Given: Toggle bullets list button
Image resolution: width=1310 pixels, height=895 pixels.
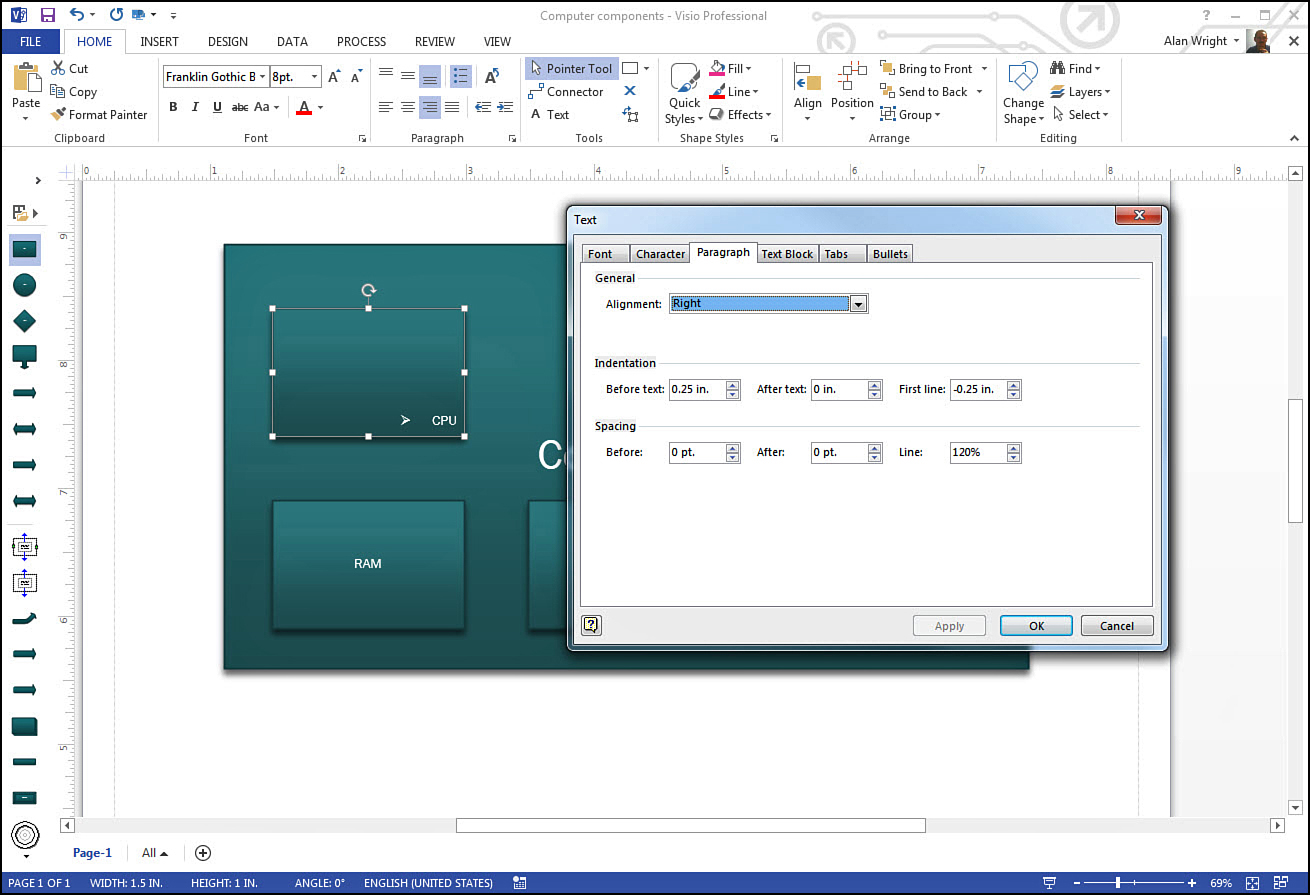Looking at the screenshot, I should pyautogui.click(x=461, y=76).
